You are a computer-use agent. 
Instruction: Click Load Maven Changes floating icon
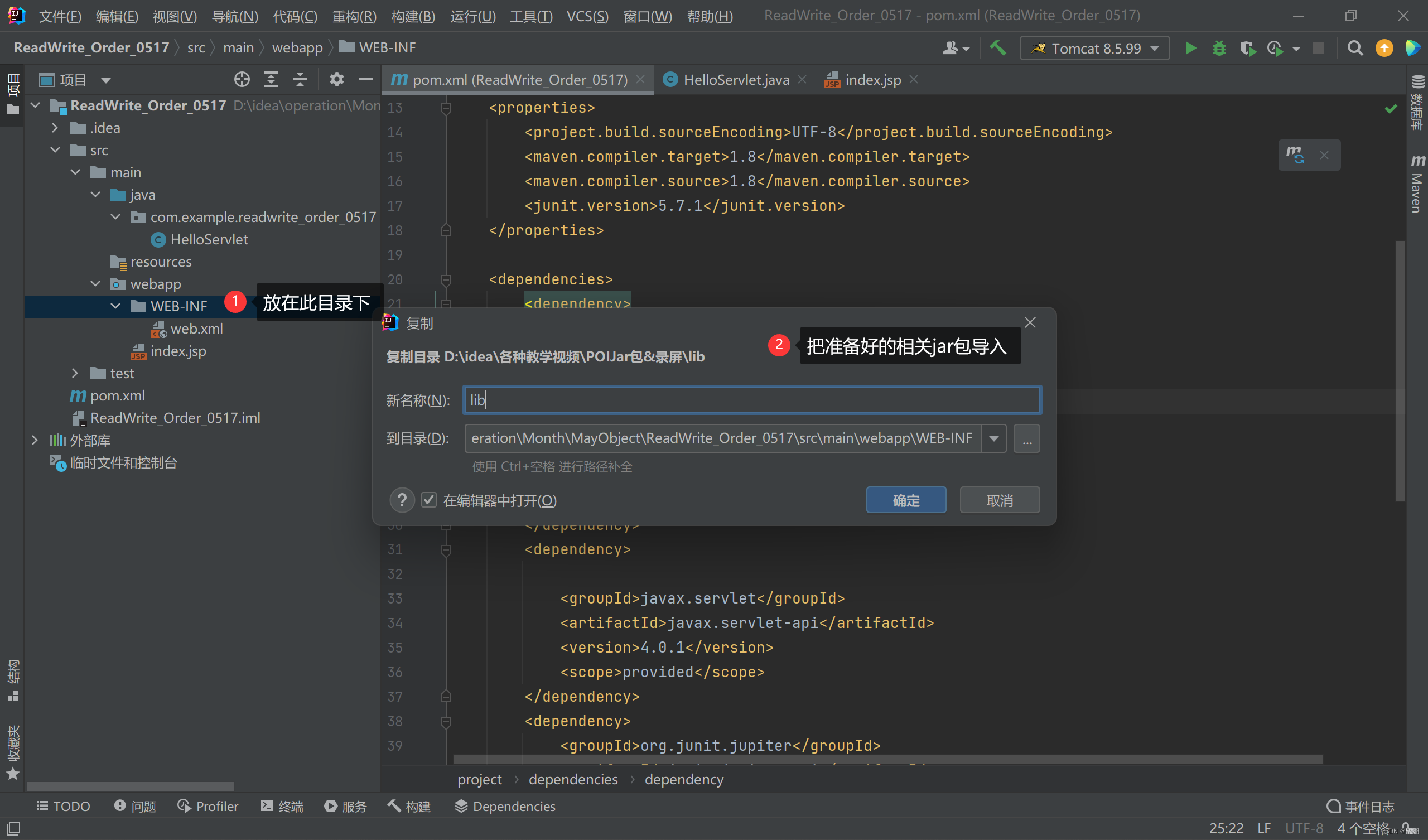pyautogui.click(x=1295, y=155)
